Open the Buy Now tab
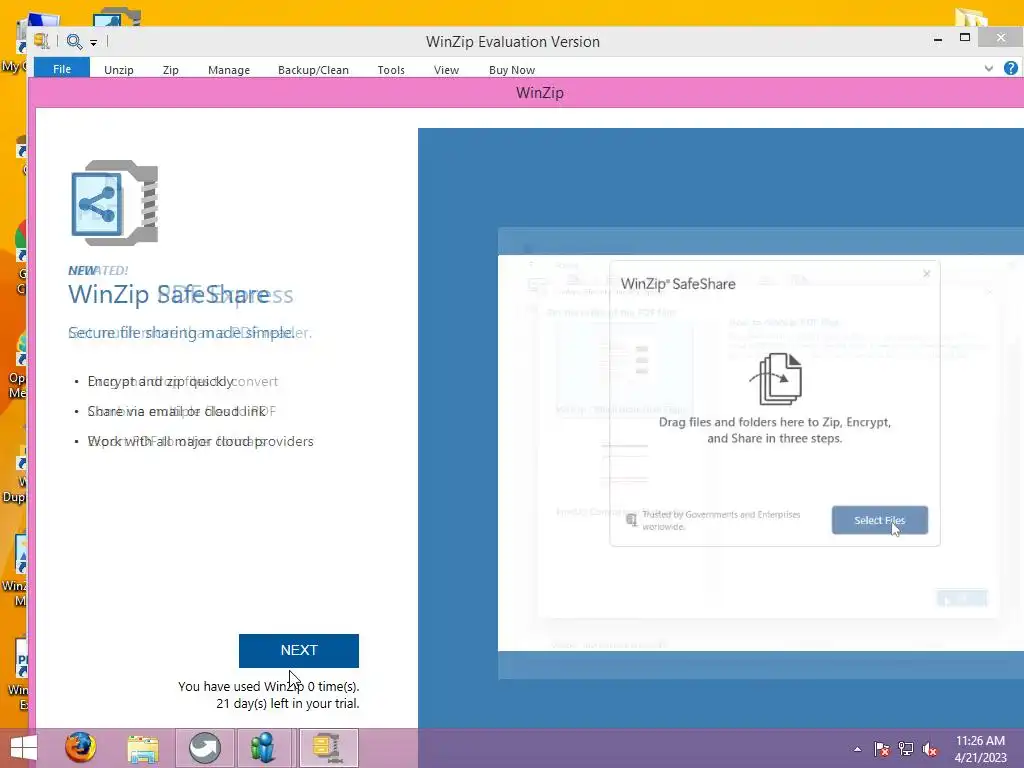 512,70
